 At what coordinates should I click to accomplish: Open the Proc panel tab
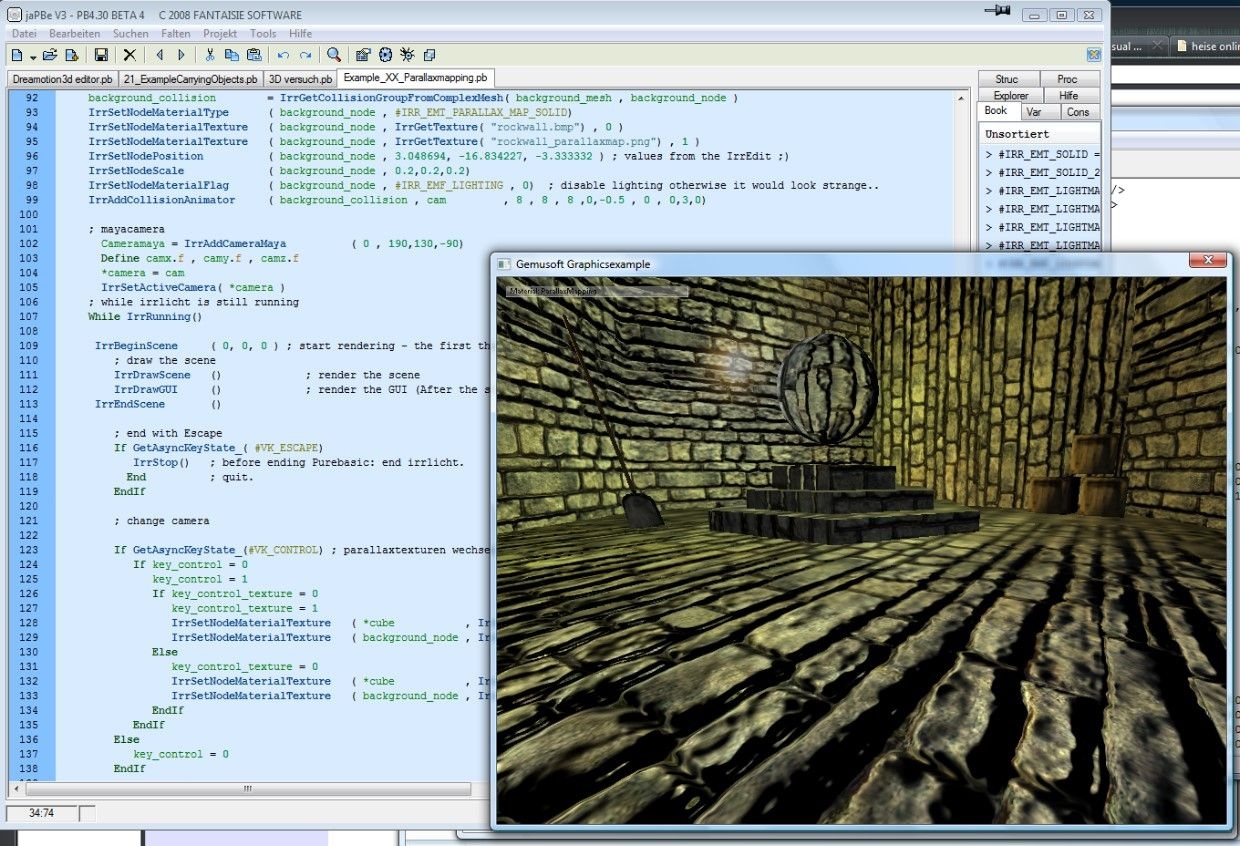pyautogui.click(x=1068, y=79)
